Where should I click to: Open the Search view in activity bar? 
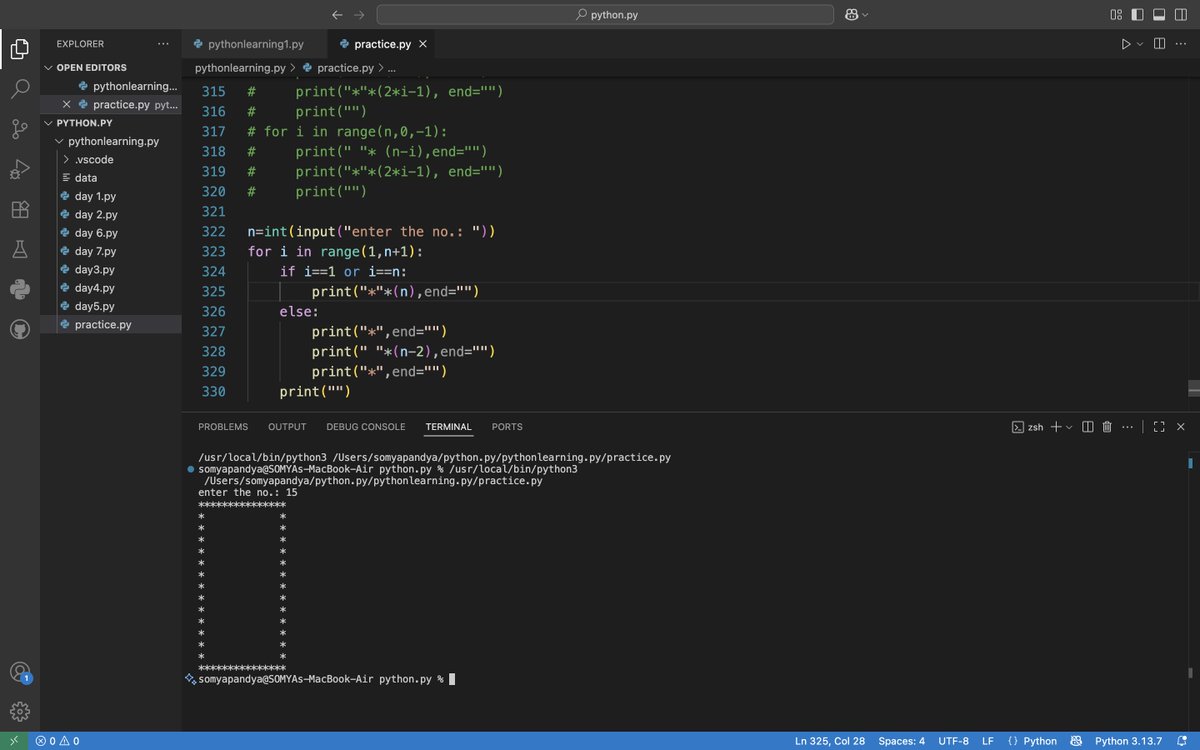pos(20,88)
